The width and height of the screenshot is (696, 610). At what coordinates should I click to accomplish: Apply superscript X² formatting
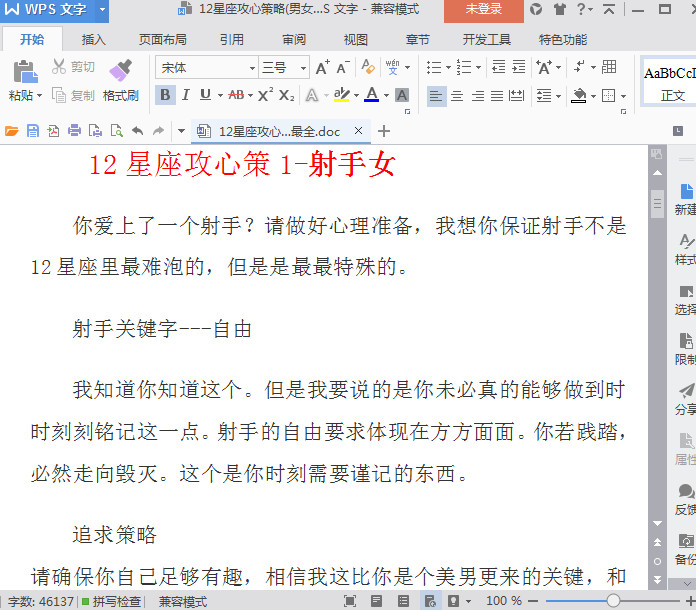(x=265, y=95)
